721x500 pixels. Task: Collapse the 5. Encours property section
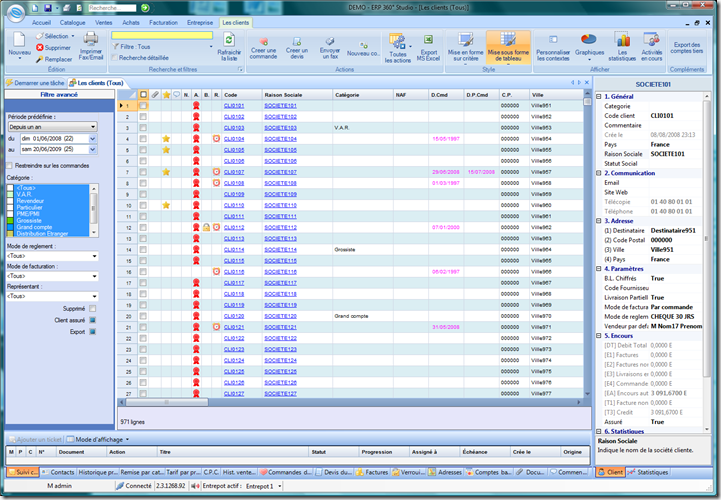pyautogui.click(x=599, y=336)
